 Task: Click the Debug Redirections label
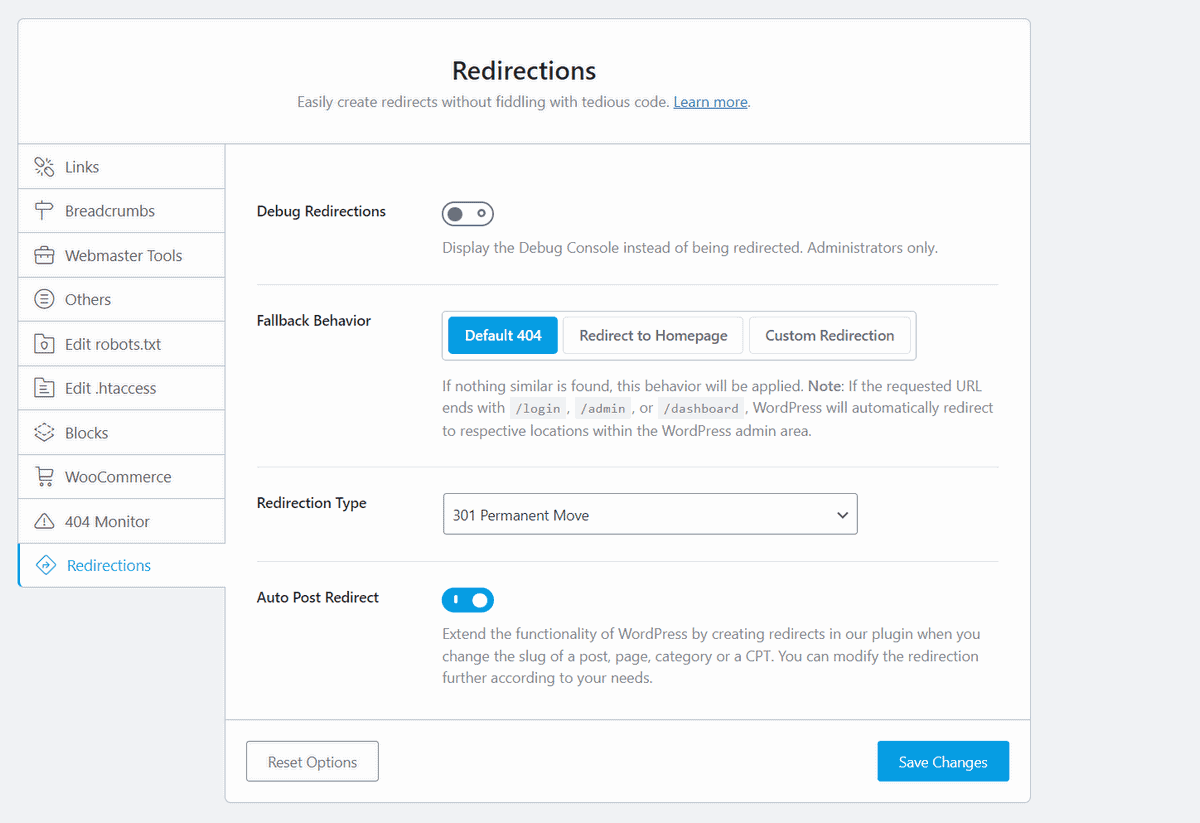321,211
